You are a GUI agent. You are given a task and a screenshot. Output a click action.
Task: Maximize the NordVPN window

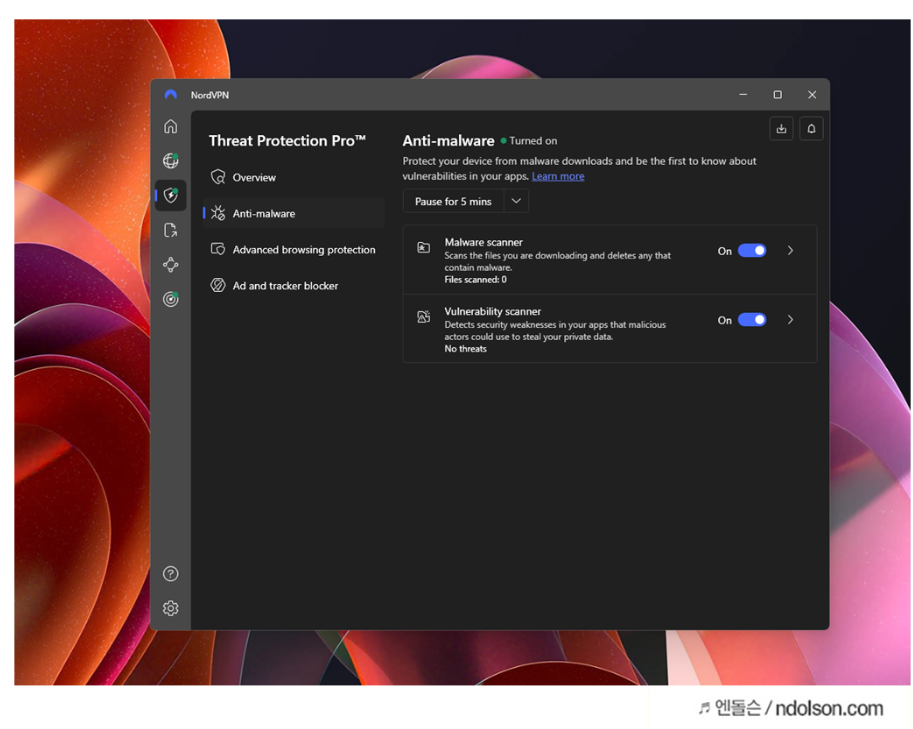coord(777,94)
